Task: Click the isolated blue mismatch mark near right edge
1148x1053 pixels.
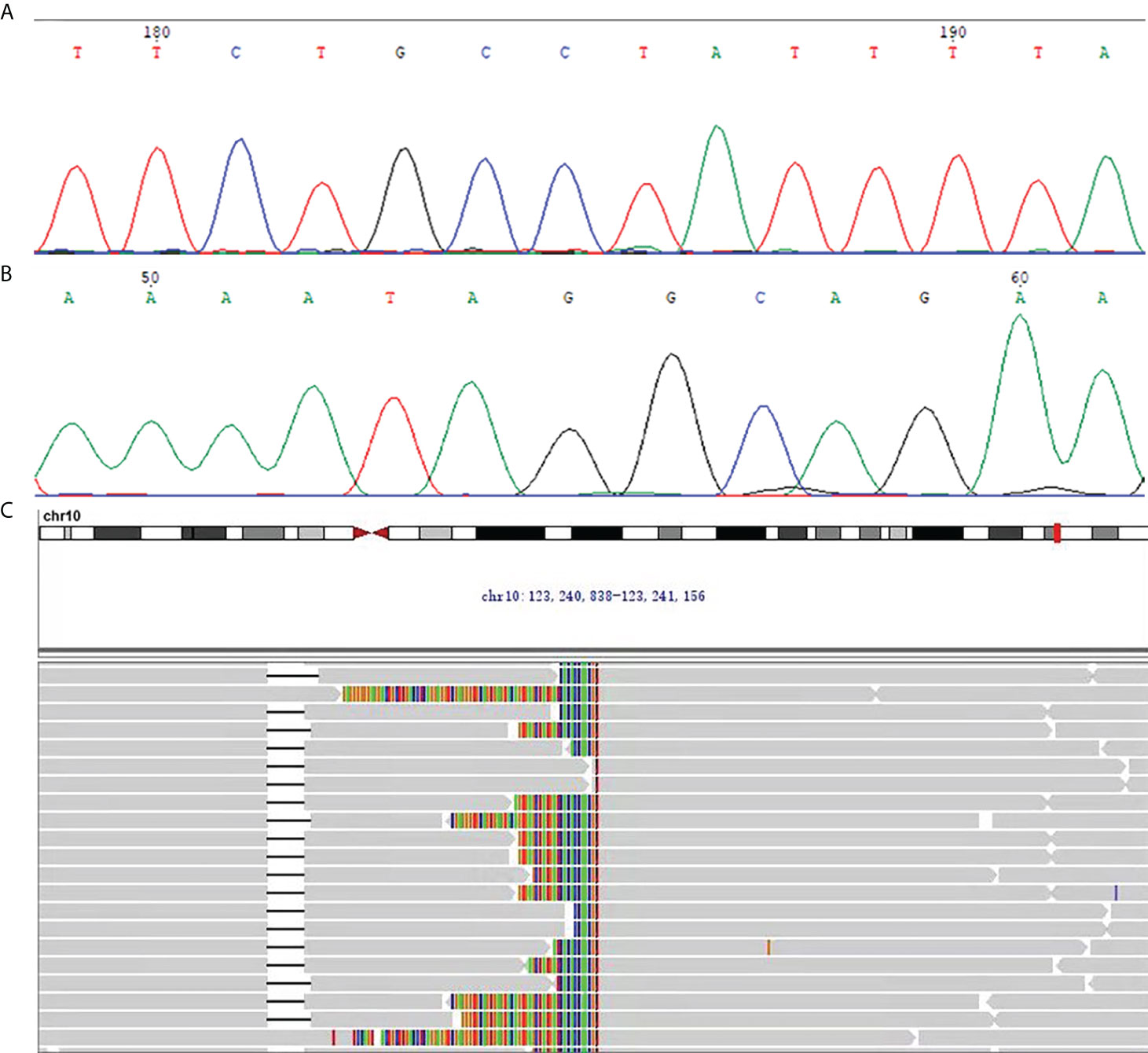Action: pos(1116,893)
